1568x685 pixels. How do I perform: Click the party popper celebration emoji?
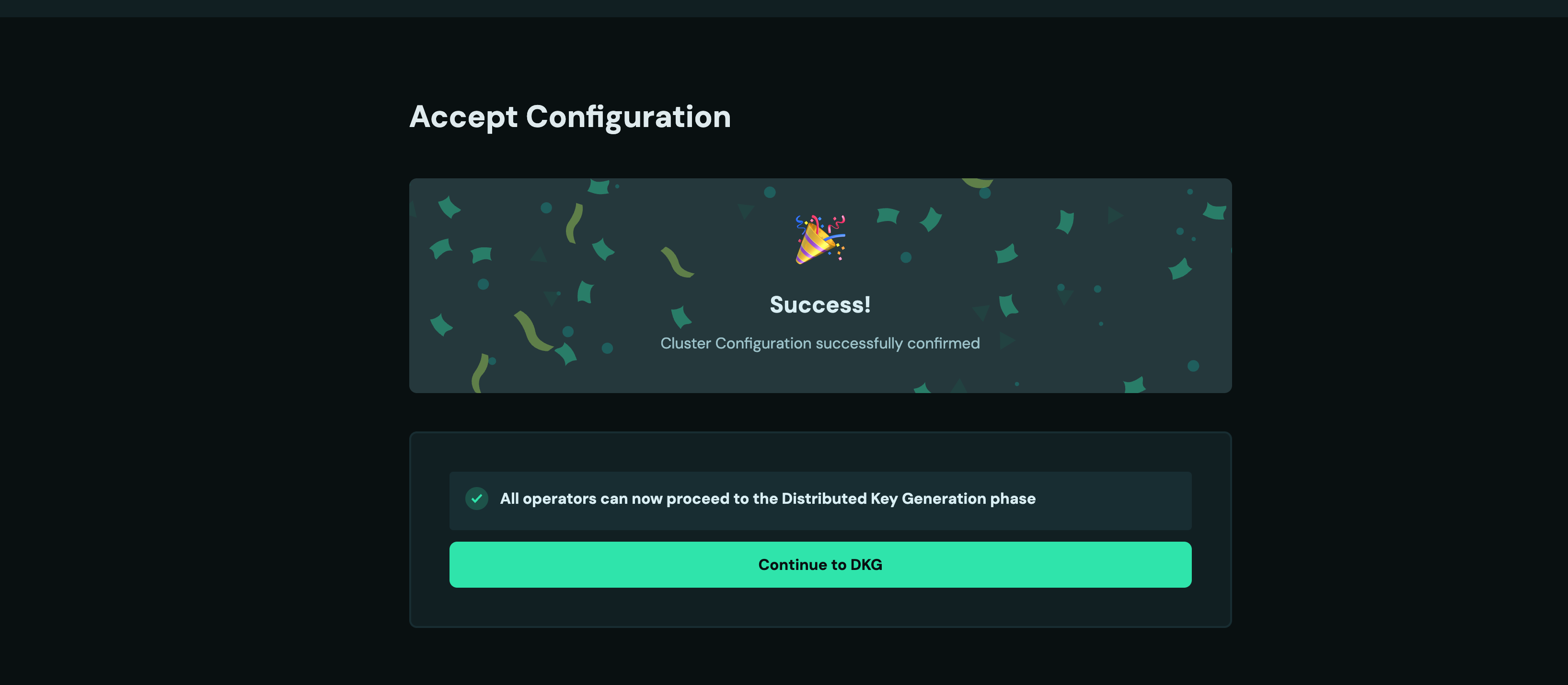[x=820, y=239]
